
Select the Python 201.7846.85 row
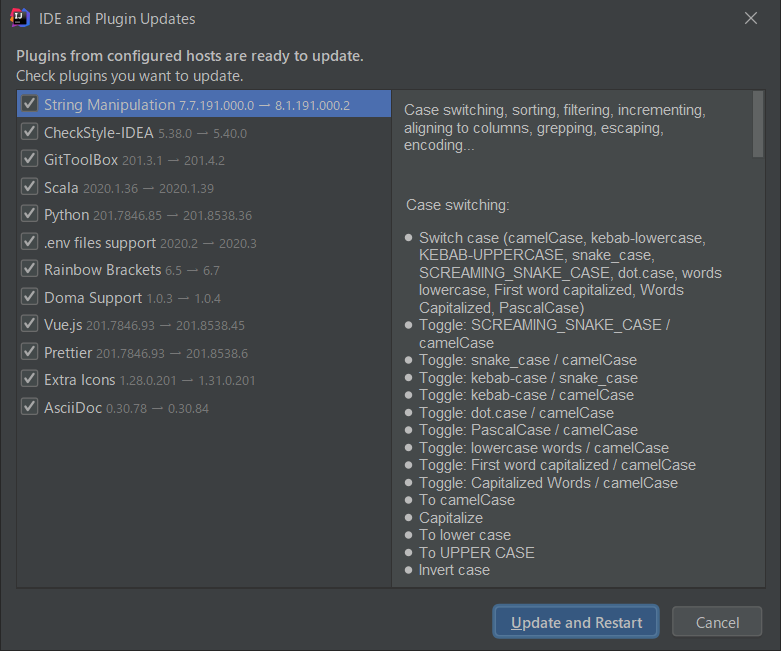pyautogui.click(x=204, y=215)
